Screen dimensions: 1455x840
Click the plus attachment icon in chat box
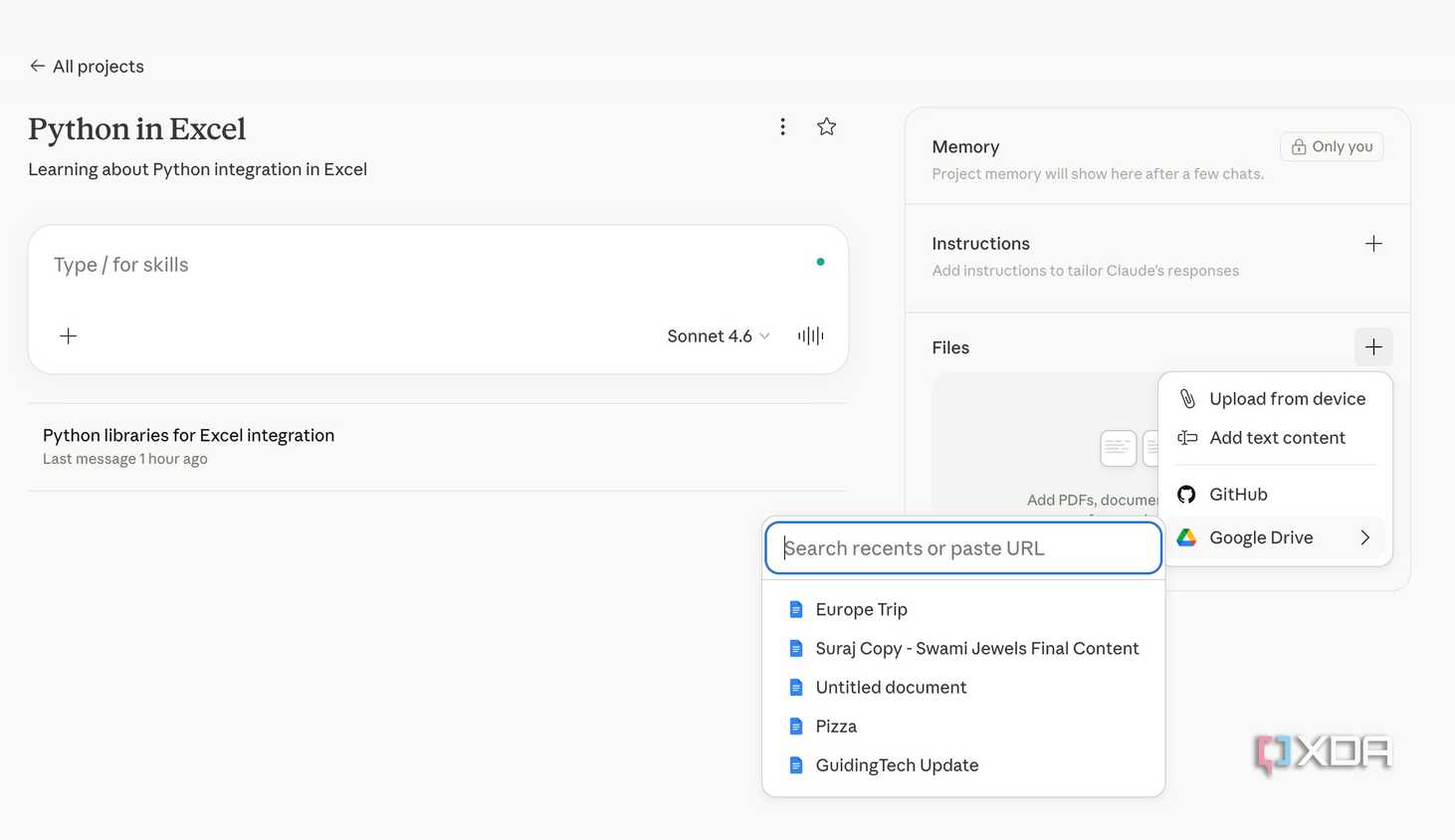point(68,336)
